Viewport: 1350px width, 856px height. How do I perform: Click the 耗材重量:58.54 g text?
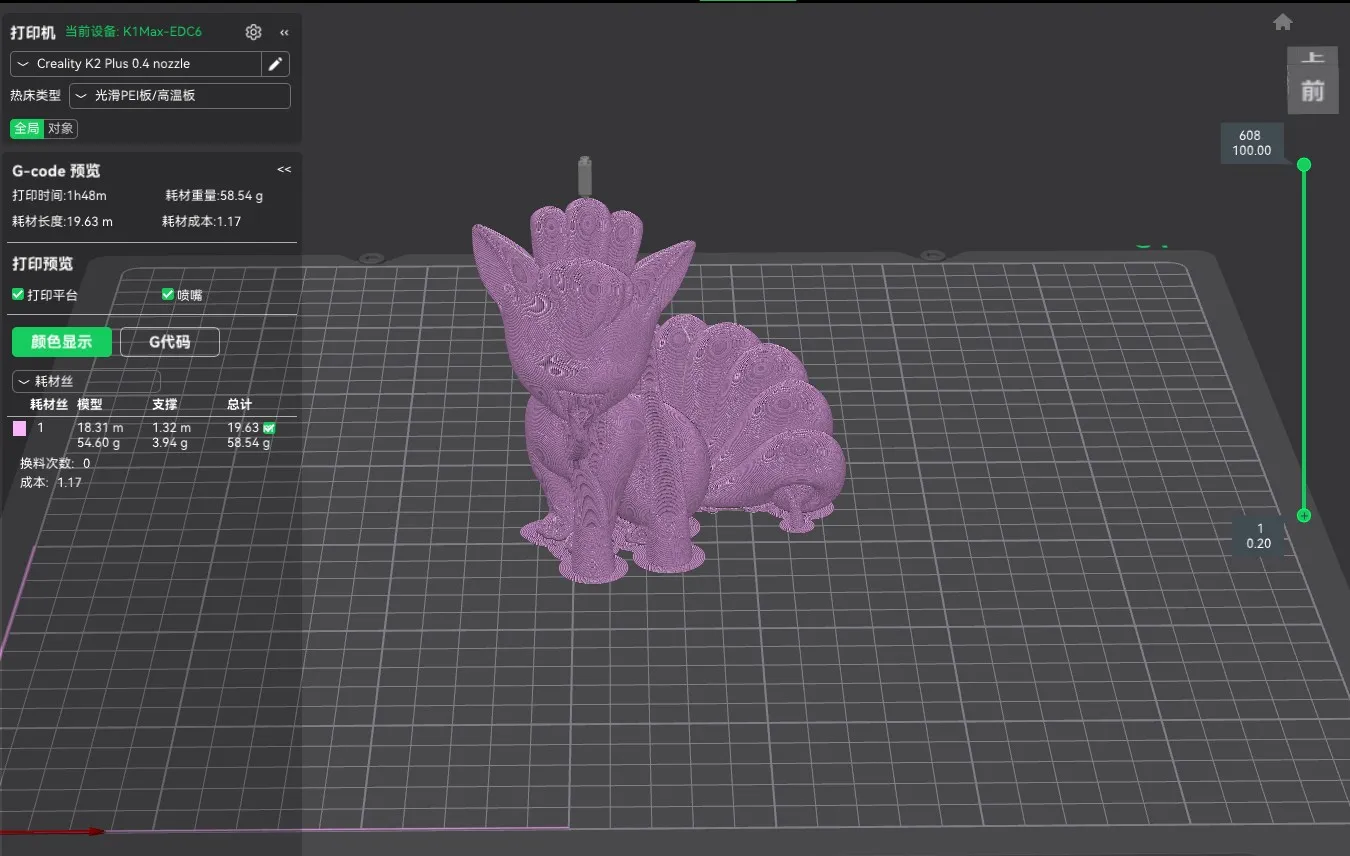click(214, 196)
